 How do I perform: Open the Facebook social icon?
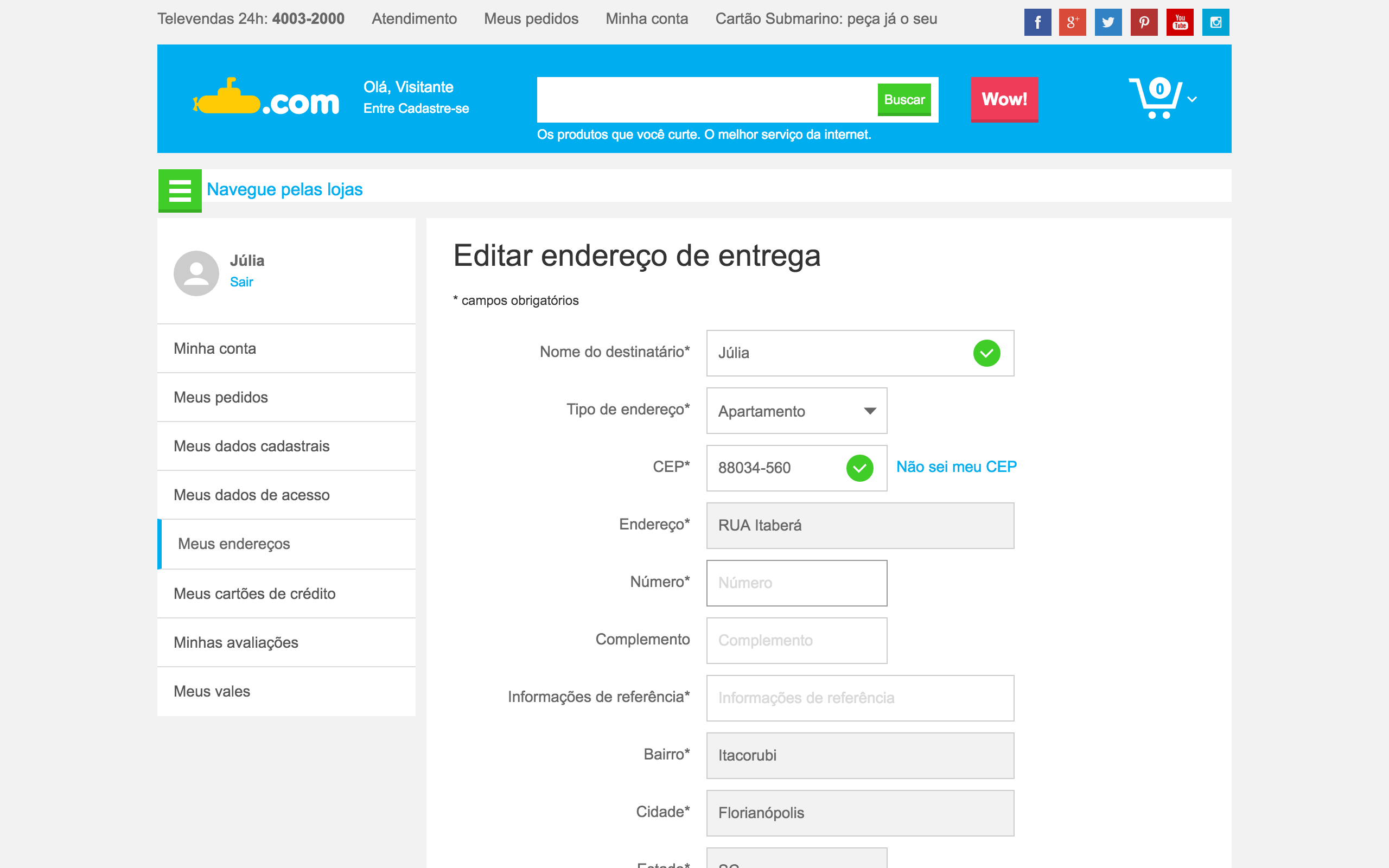pyautogui.click(x=1037, y=22)
